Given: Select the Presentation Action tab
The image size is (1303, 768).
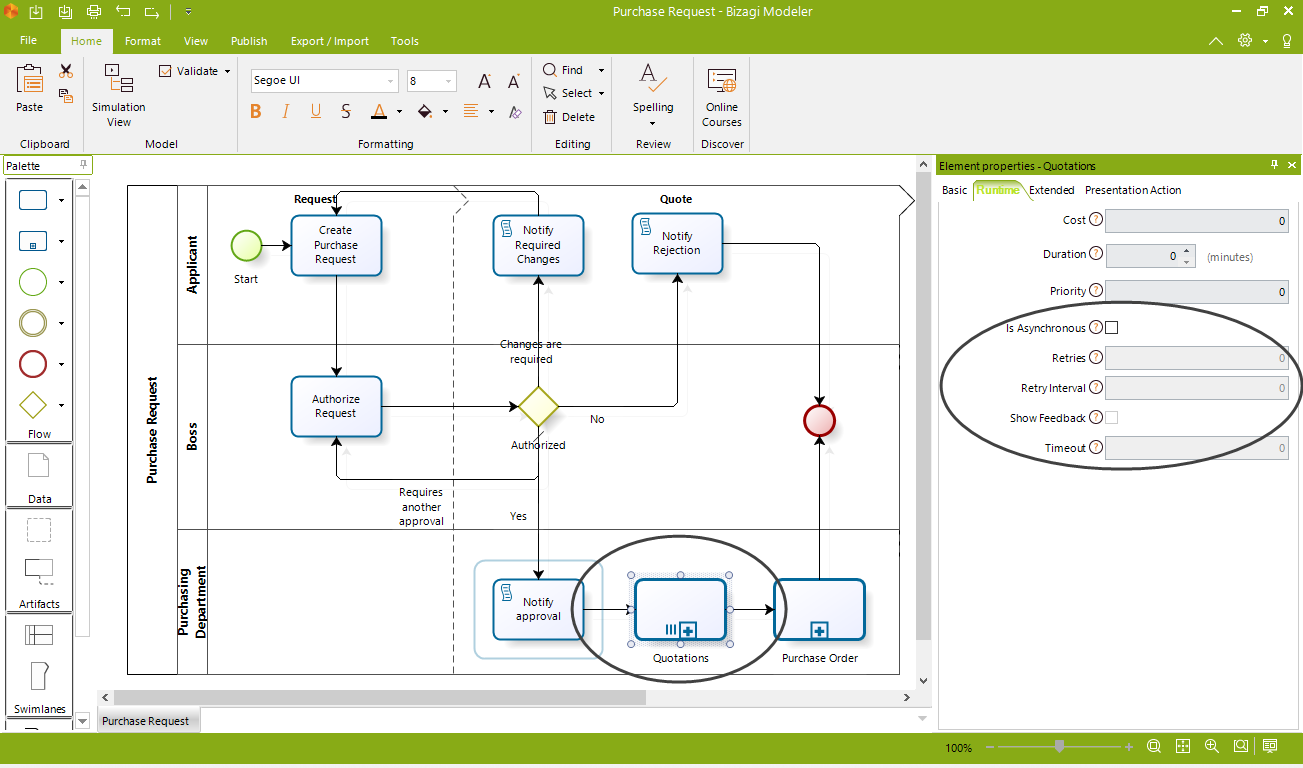Looking at the screenshot, I should [1133, 190].
